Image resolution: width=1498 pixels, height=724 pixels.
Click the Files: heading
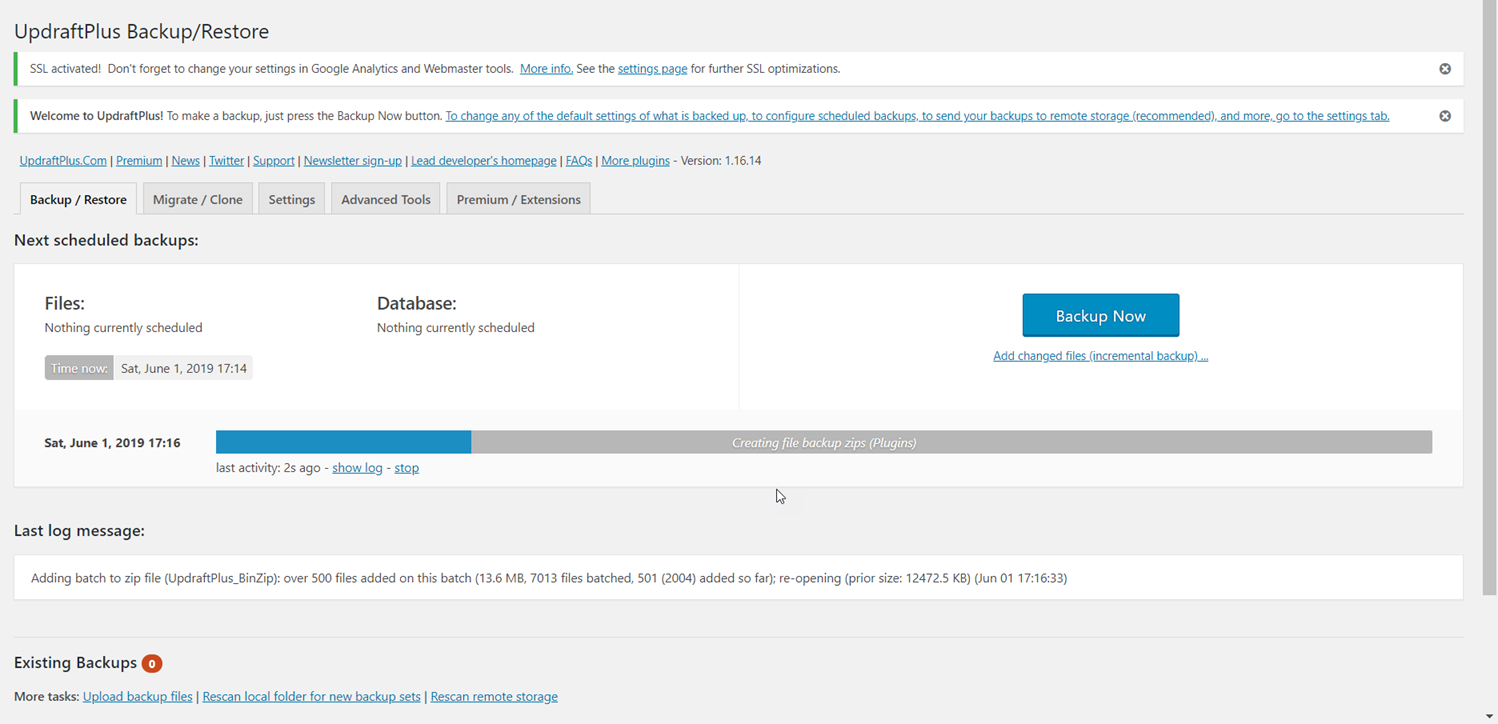65,303
